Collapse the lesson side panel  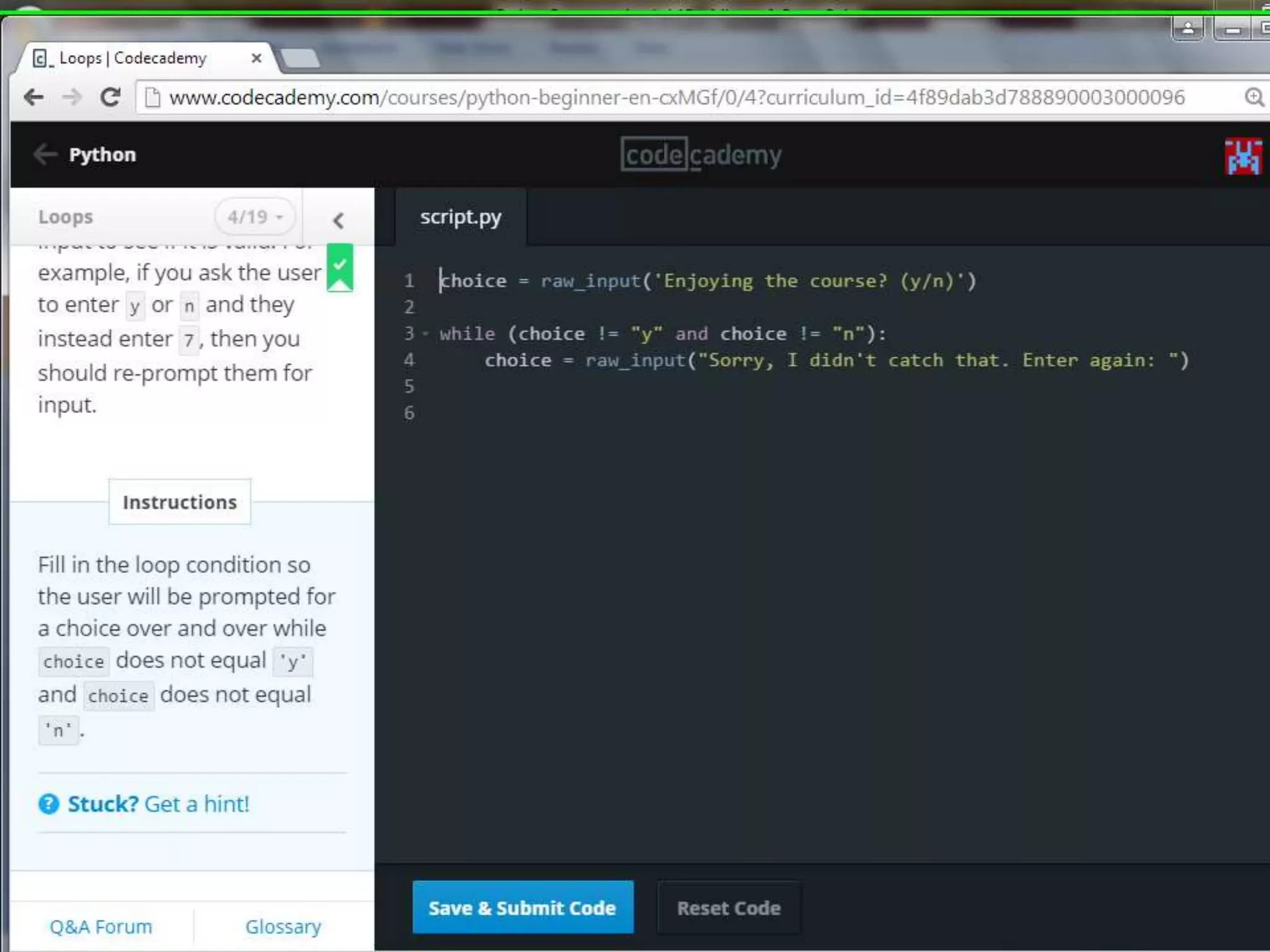pyautogui.click(x=338, y=220)
